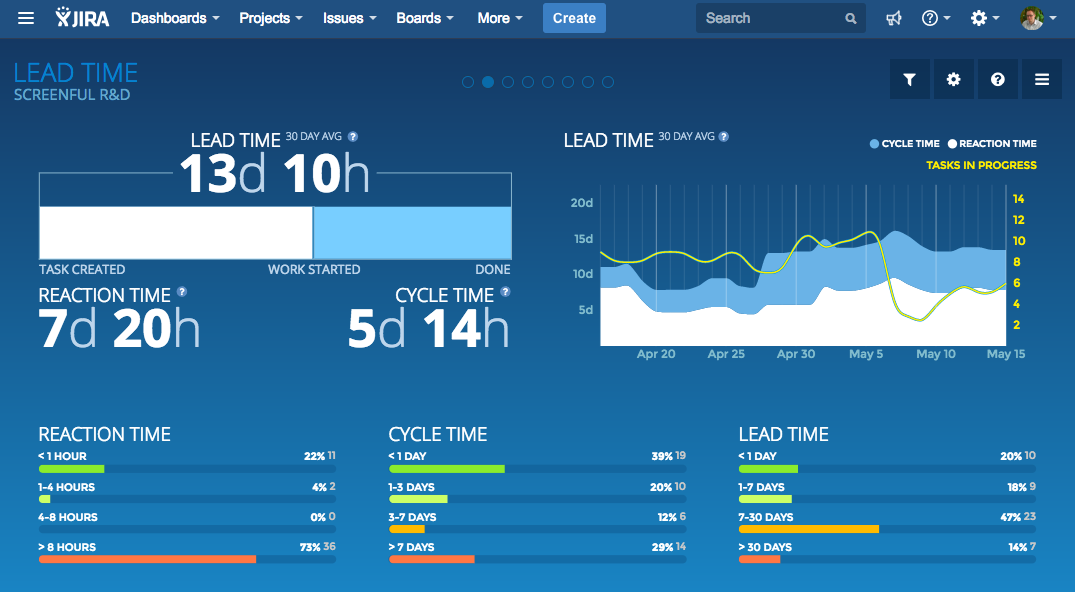The height and width of the screenshot is (592, 1075).
Task: Open the Boards dropdown menu
Action: coord(425,19)
